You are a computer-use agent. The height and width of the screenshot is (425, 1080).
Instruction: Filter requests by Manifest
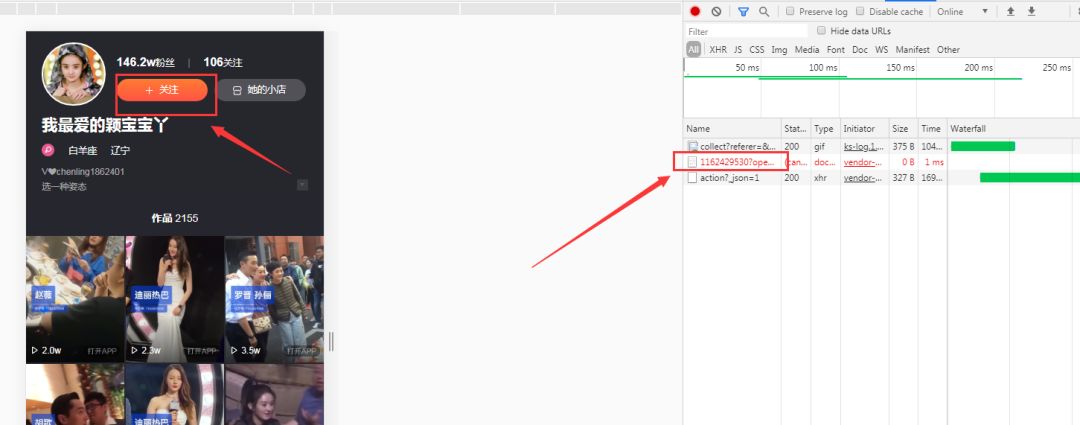coord(913,50)
